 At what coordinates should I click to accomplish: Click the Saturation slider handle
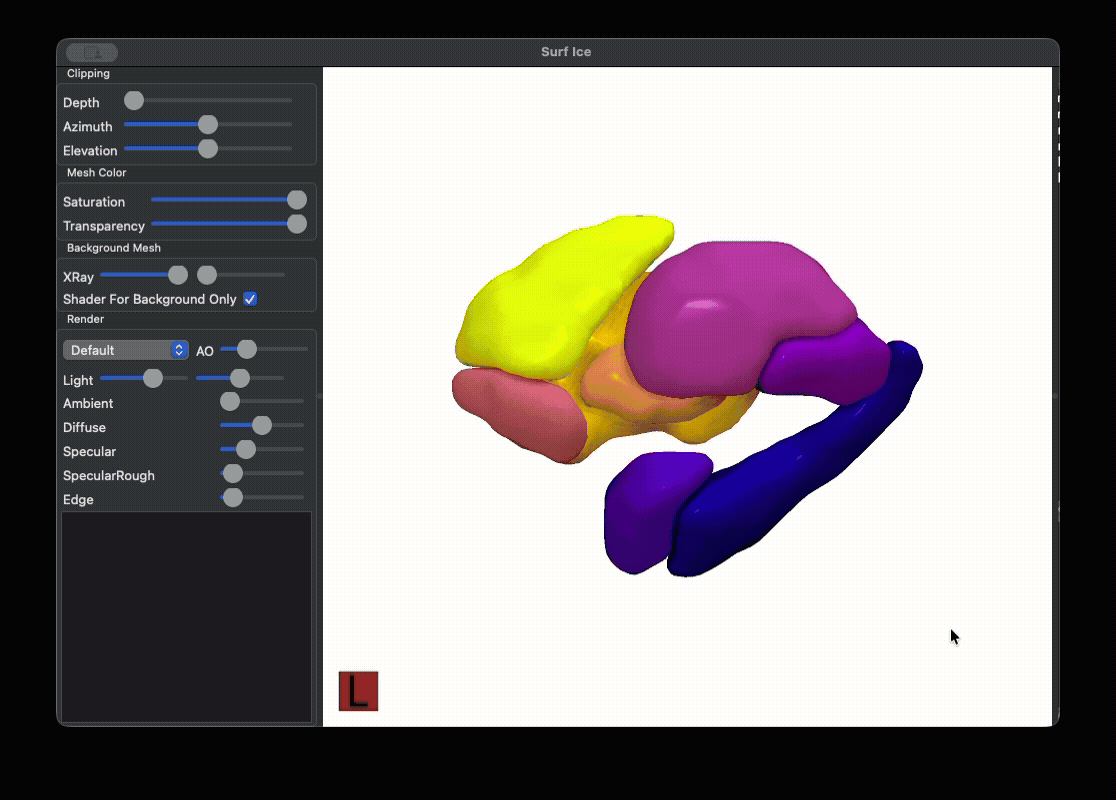click(297, 200)
